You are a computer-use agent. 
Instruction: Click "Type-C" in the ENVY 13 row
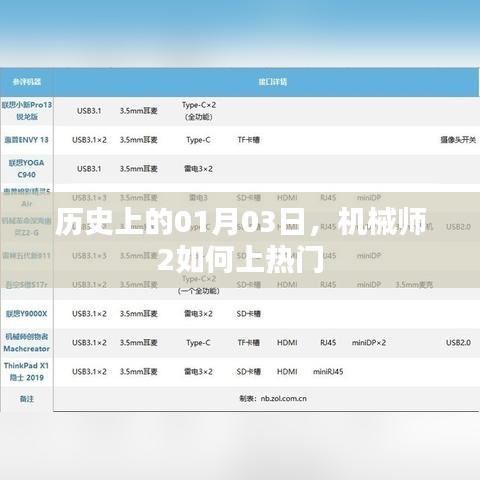pos(199,140)
